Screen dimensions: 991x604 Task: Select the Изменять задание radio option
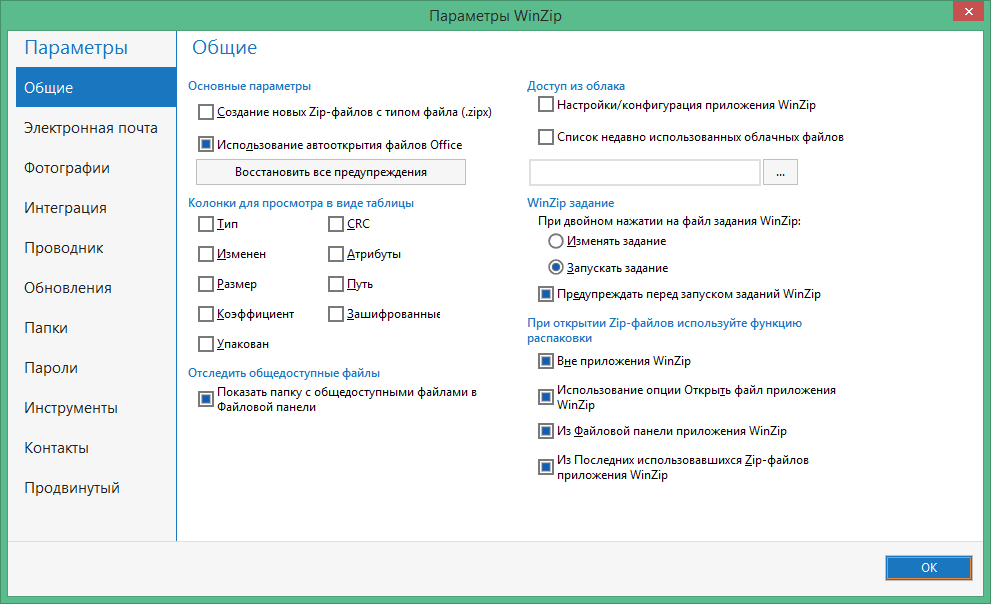click(x=556, y=241)
